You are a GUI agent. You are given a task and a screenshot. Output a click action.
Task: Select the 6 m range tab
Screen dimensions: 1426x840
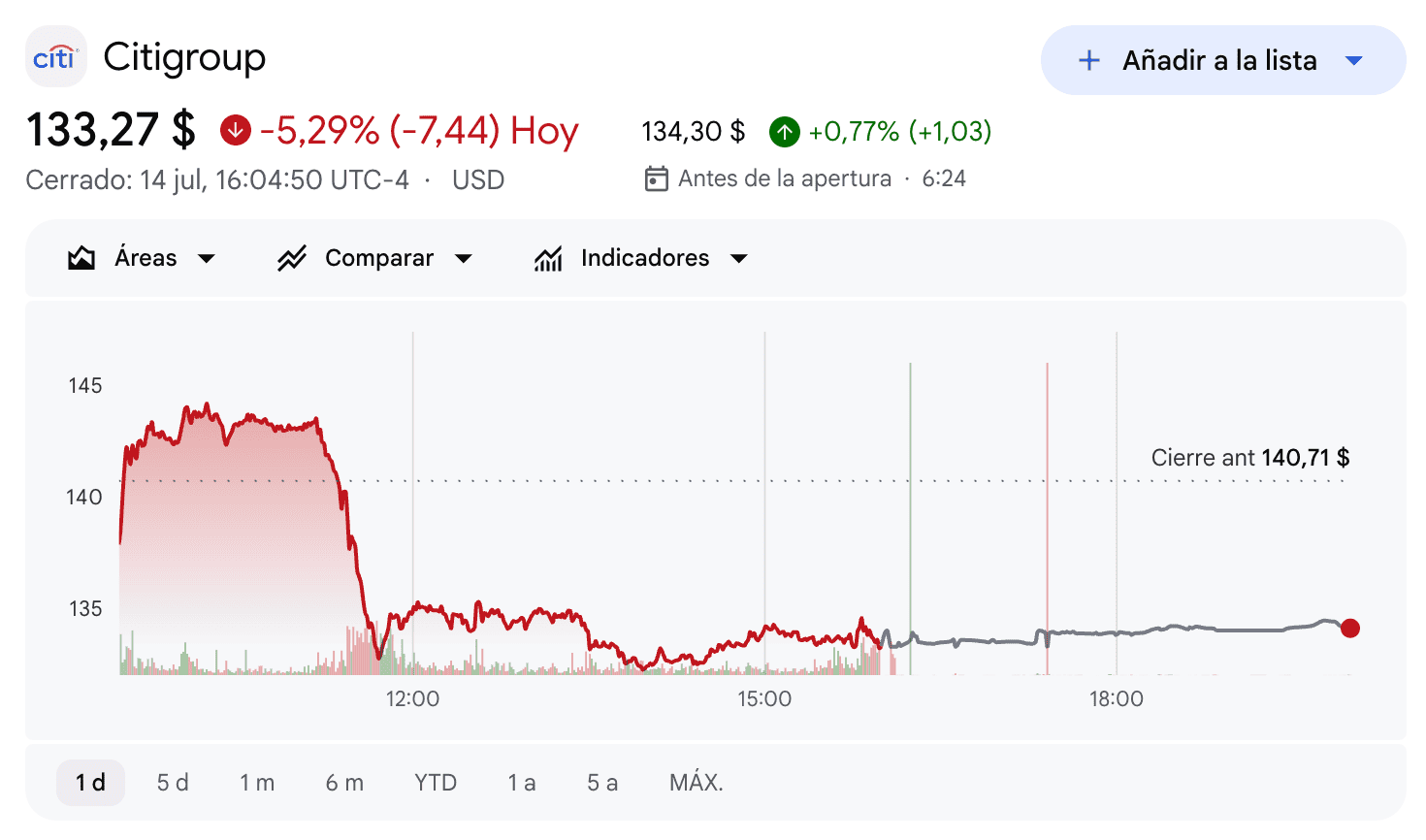pos(344,783)
